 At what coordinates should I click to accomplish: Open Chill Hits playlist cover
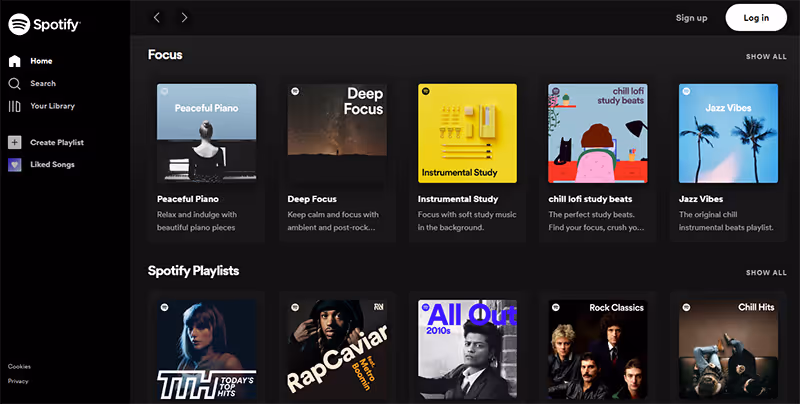pyautogui.click(x=729, y=349)
